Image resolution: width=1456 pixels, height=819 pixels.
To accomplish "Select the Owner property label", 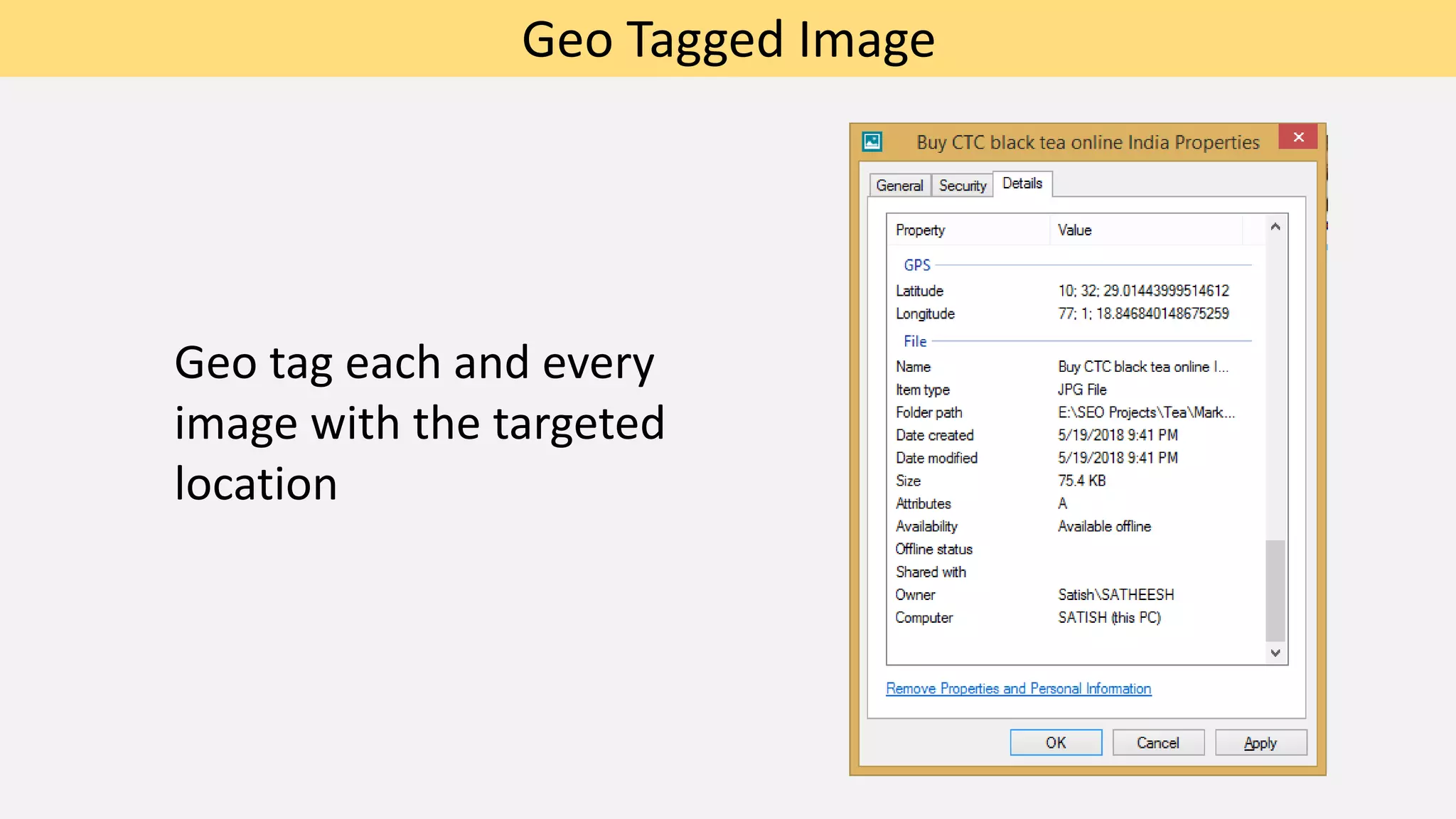I will pos(915,594).
